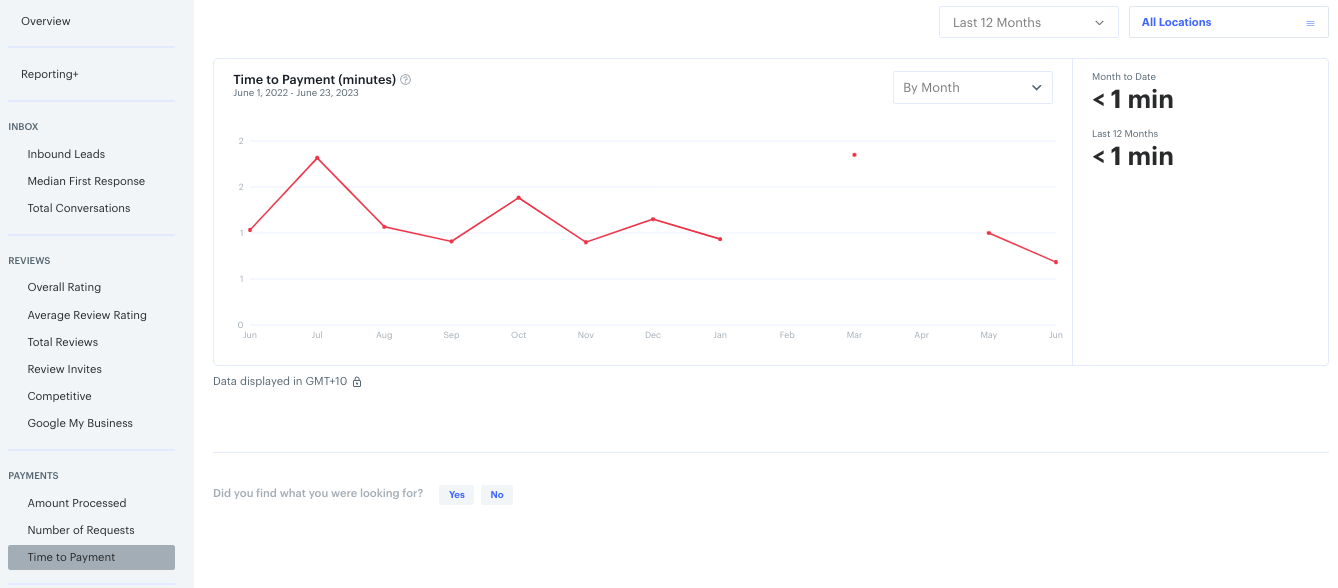Select the Competitive reviews section
Viewport: 1338px width, 588px height.
click(x=58, y=395)
